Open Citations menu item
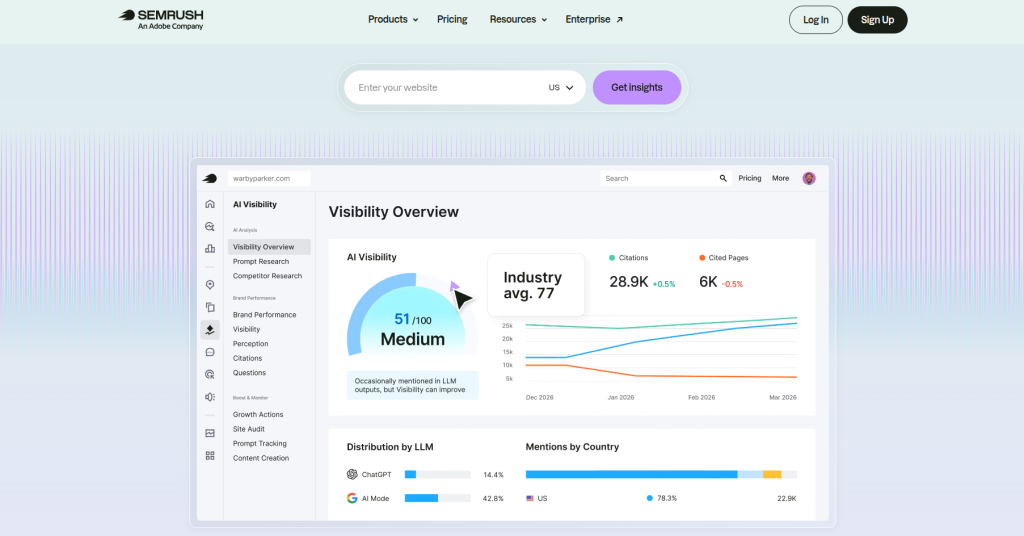The width and height of the screenshot is (1024, 536). 248,358
